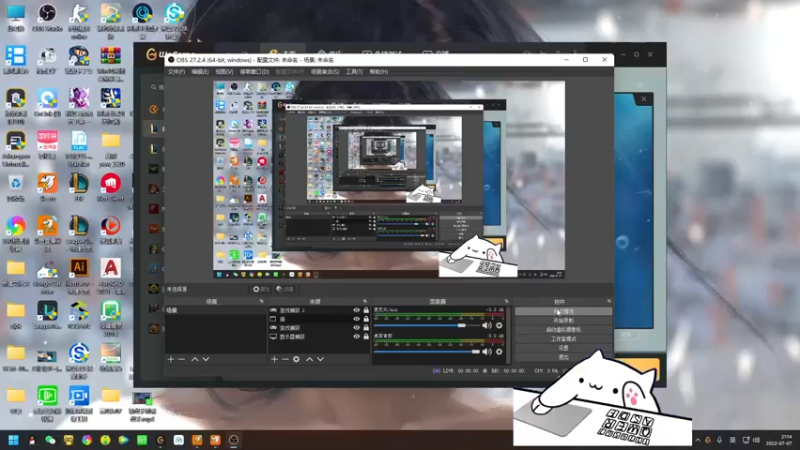
Task: Toggle visibility of the 猫 source
Action: [357, 319]
